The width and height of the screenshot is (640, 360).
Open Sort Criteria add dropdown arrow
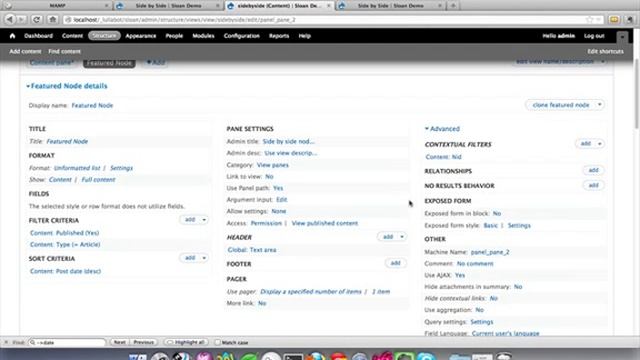point(204,258)
